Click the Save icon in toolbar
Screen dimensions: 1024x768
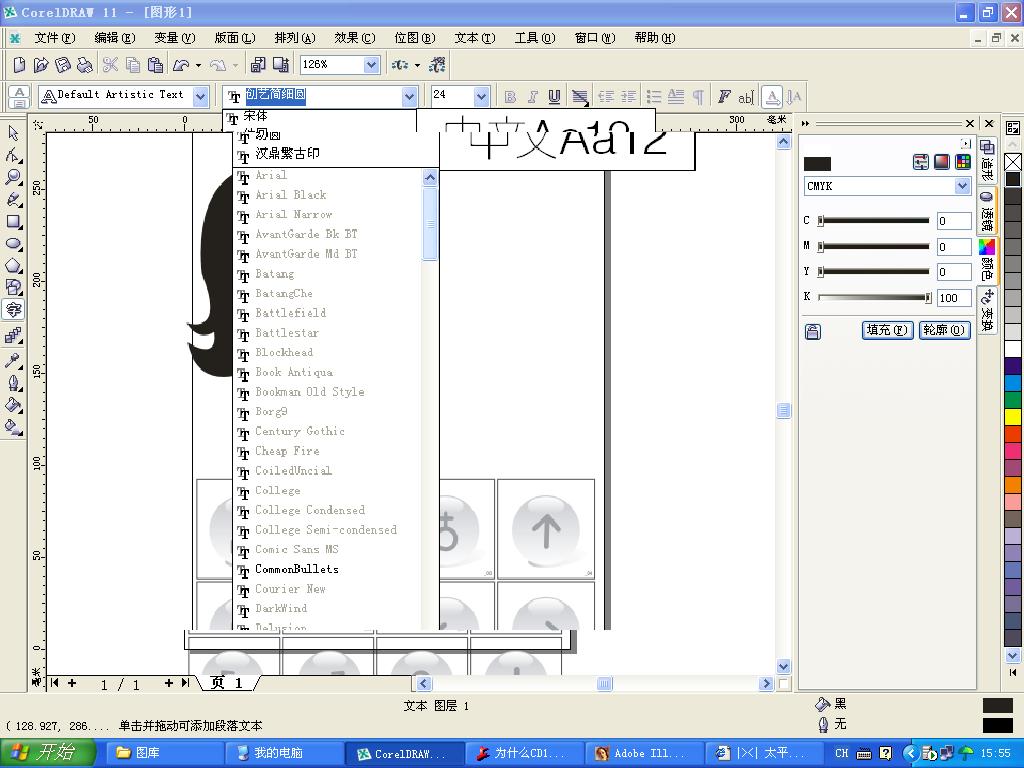[x=63, y=65]
